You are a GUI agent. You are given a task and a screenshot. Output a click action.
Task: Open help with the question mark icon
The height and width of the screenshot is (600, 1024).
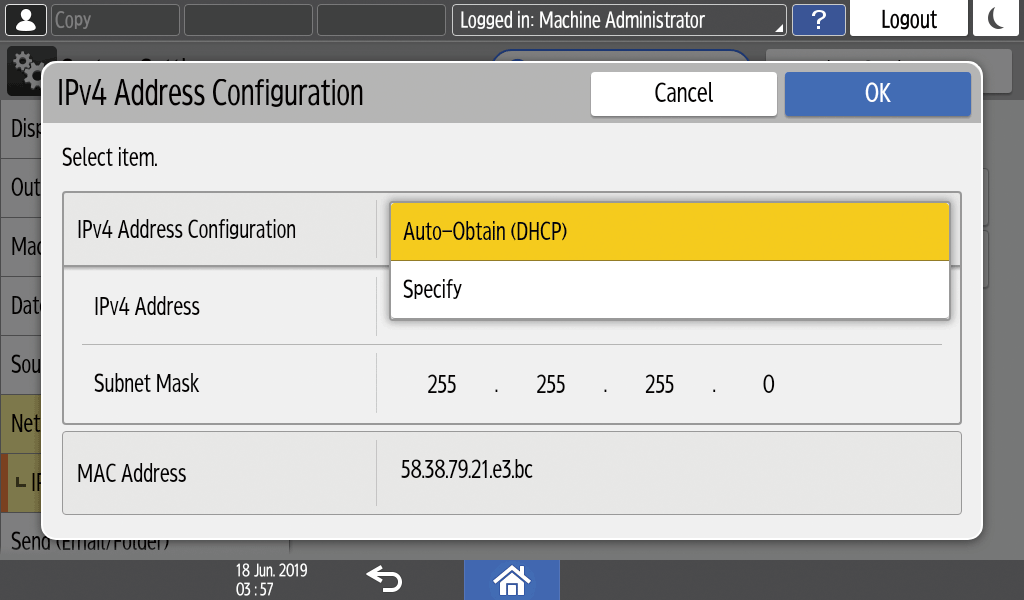pyautogui.click(x=818, y=20)
